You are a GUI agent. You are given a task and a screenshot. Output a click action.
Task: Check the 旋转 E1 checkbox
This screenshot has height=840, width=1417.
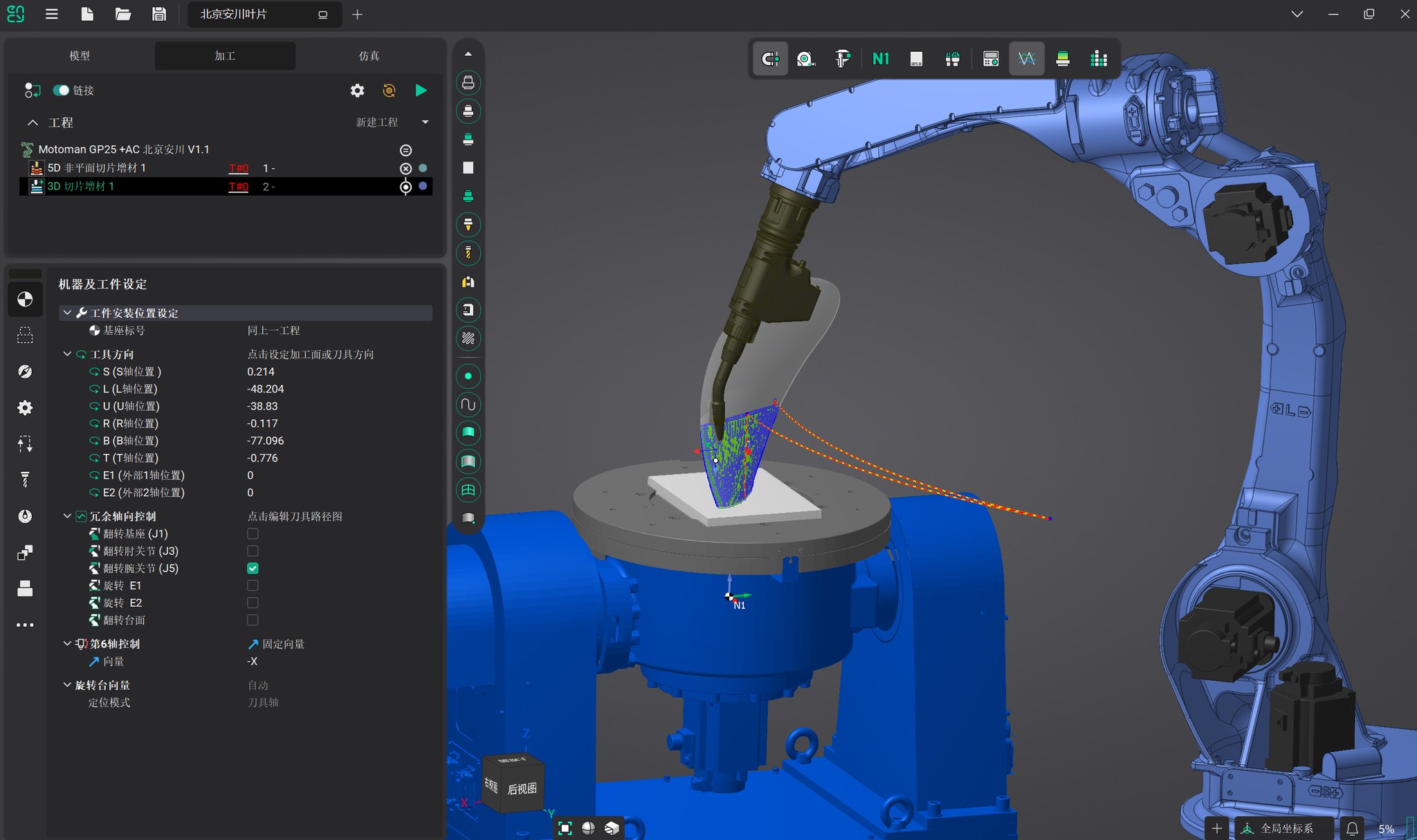pos(253,586)
